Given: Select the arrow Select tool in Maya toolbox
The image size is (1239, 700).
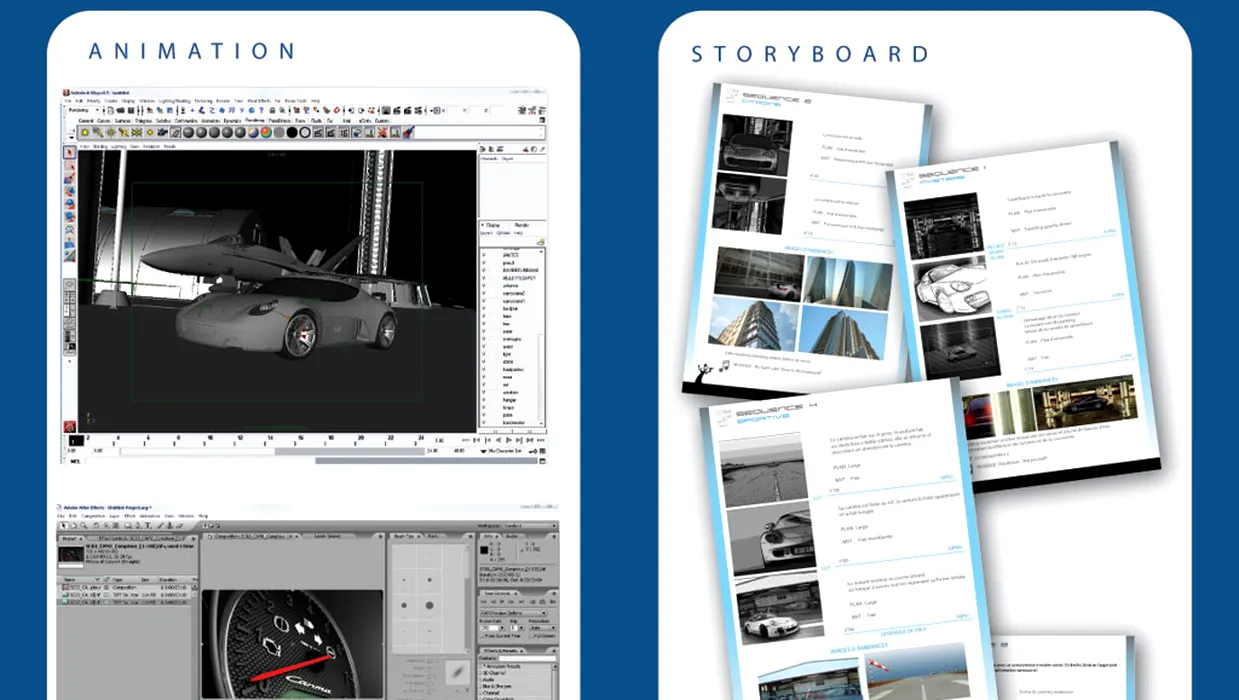Looking at the screenshot, I should coord(70,153).
